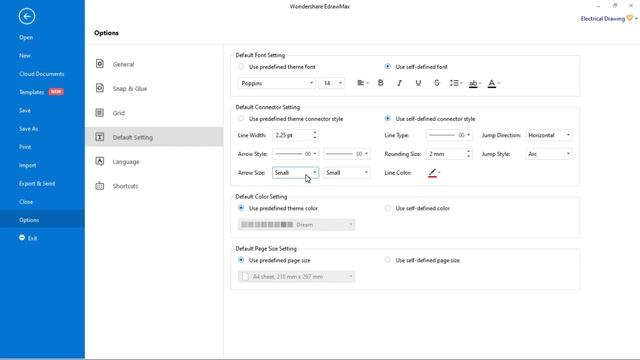Open the General options tab
Screen dimensions: 640x360
[x=154, y=64]
